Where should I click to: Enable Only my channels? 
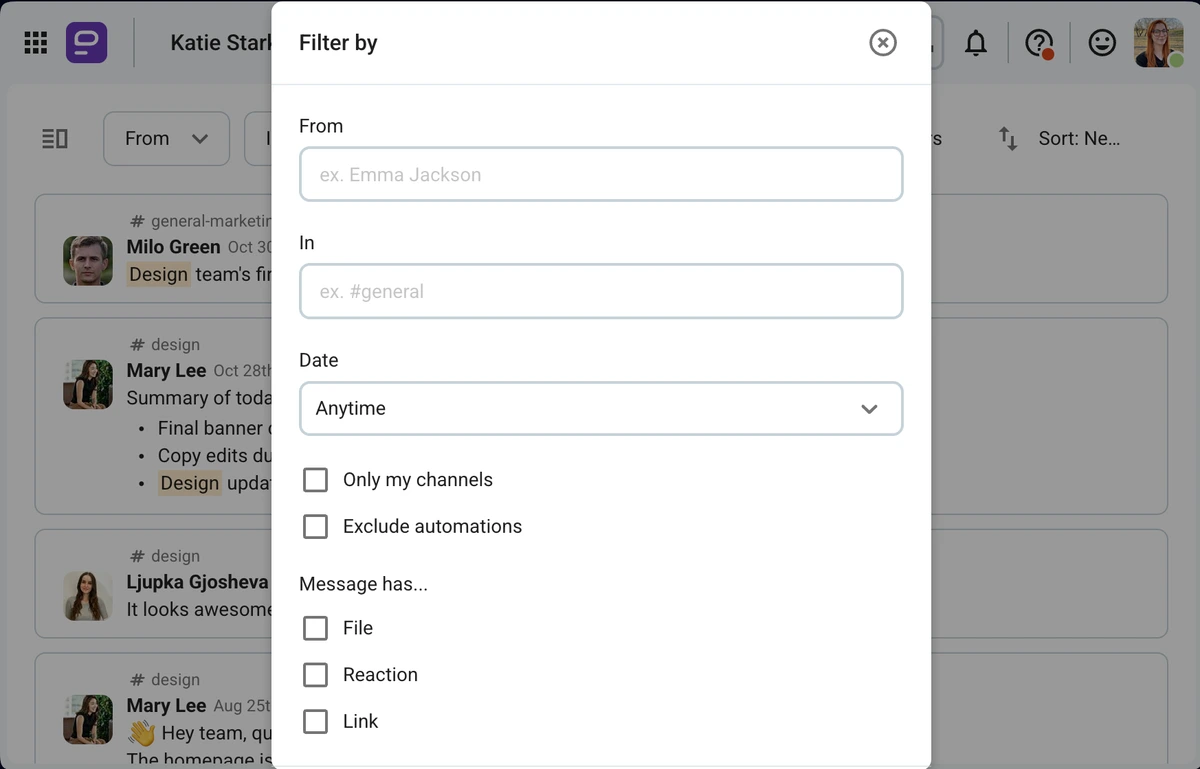pyautogui.click(x=315, y=479)
